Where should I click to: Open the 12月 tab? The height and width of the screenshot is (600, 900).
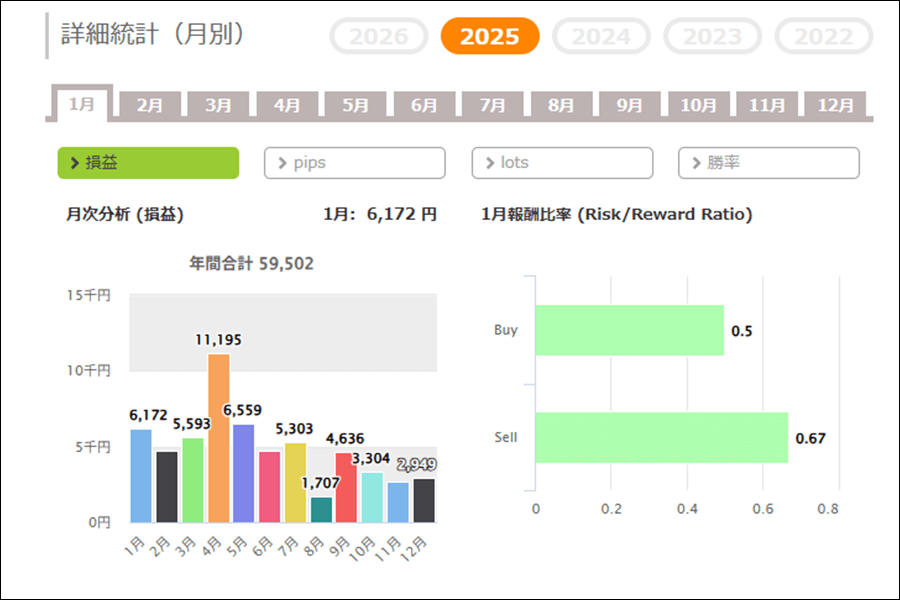click(x=835, y=105)
